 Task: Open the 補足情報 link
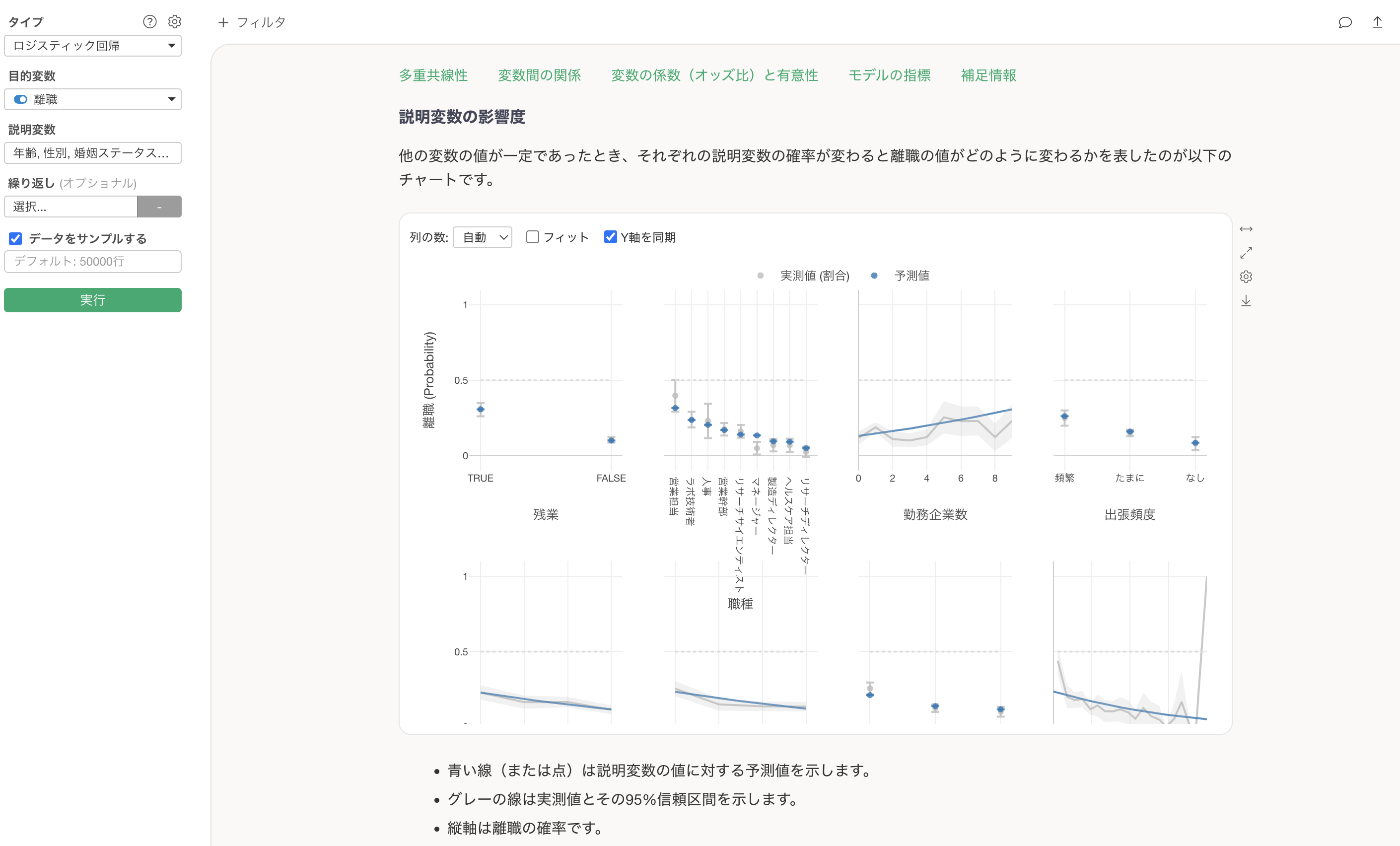click(x=988, y=75)
